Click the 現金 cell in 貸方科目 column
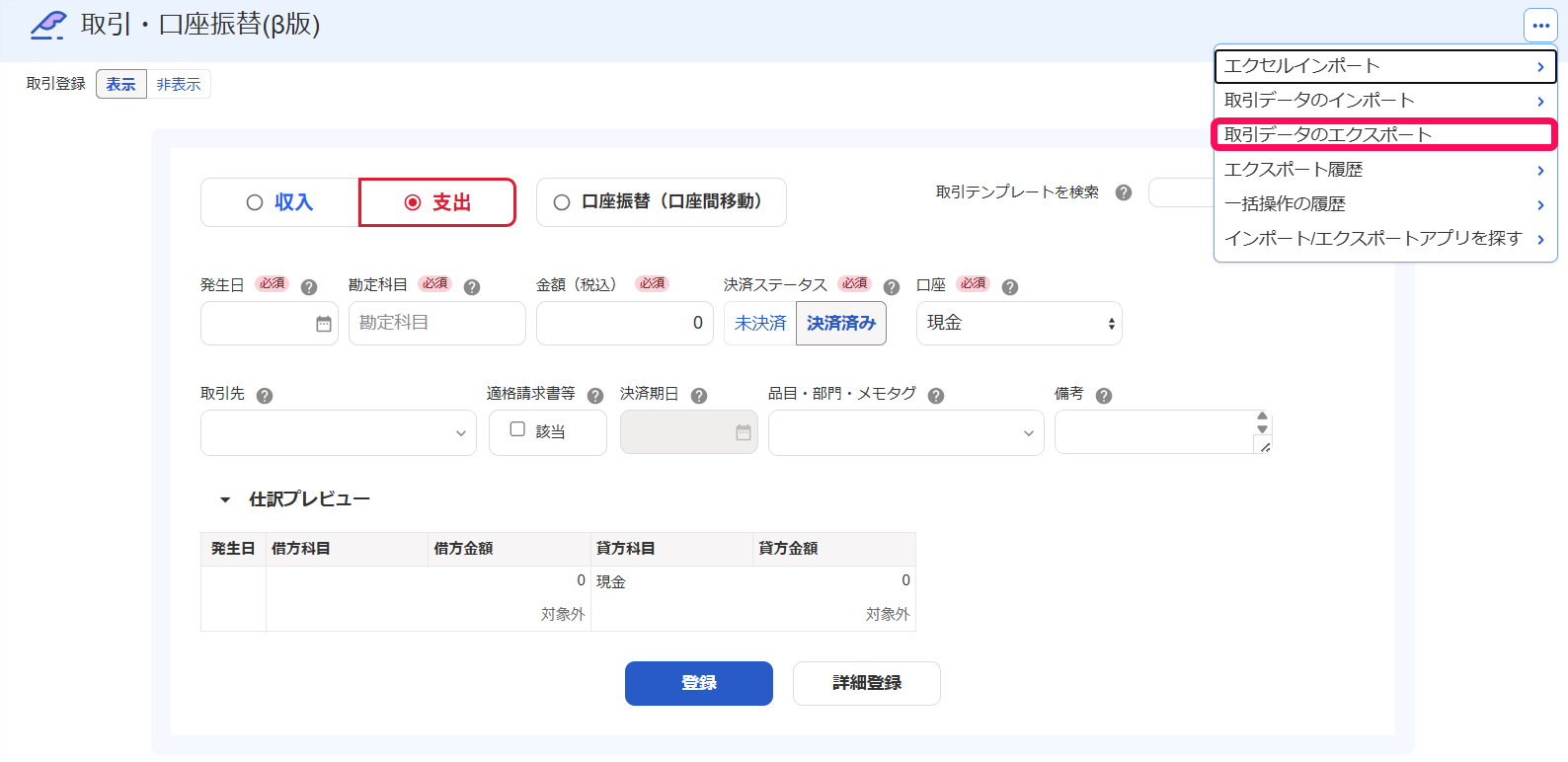 tap(611, 582)
